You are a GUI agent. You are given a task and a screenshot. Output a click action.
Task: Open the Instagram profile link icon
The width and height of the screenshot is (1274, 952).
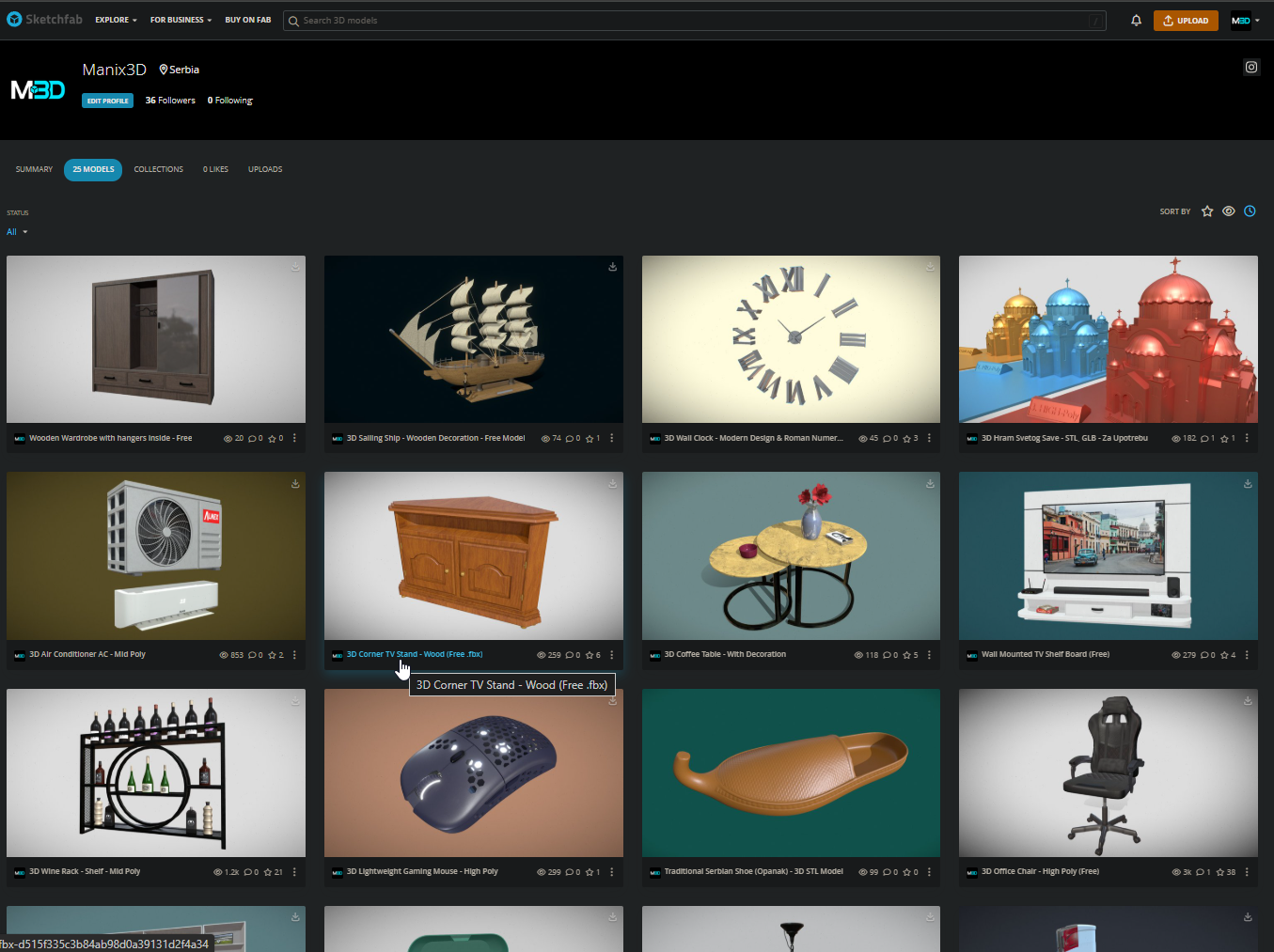1250,68
